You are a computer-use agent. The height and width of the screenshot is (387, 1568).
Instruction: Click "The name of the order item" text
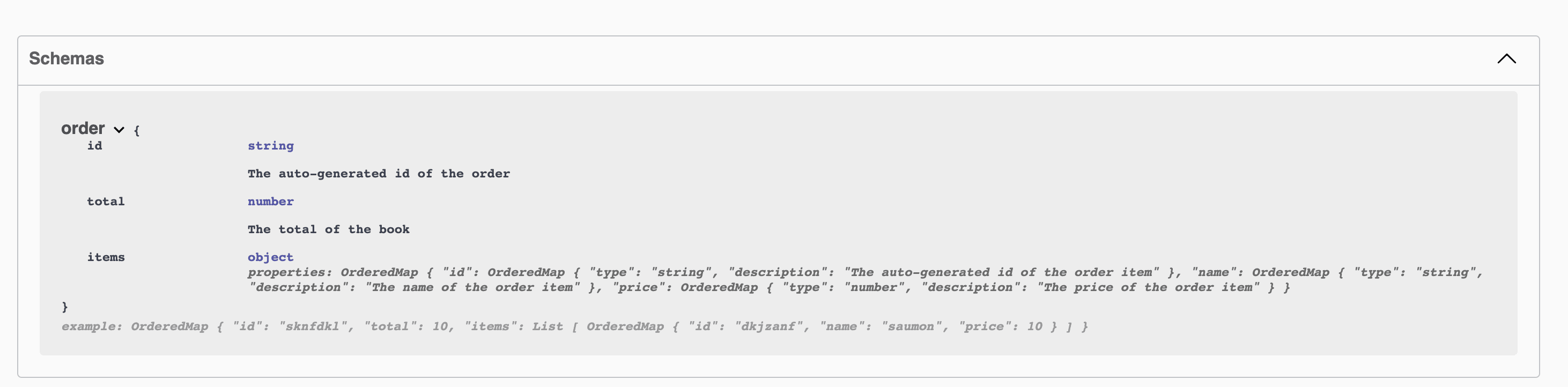pyautogui.click(x=472, y=288)
